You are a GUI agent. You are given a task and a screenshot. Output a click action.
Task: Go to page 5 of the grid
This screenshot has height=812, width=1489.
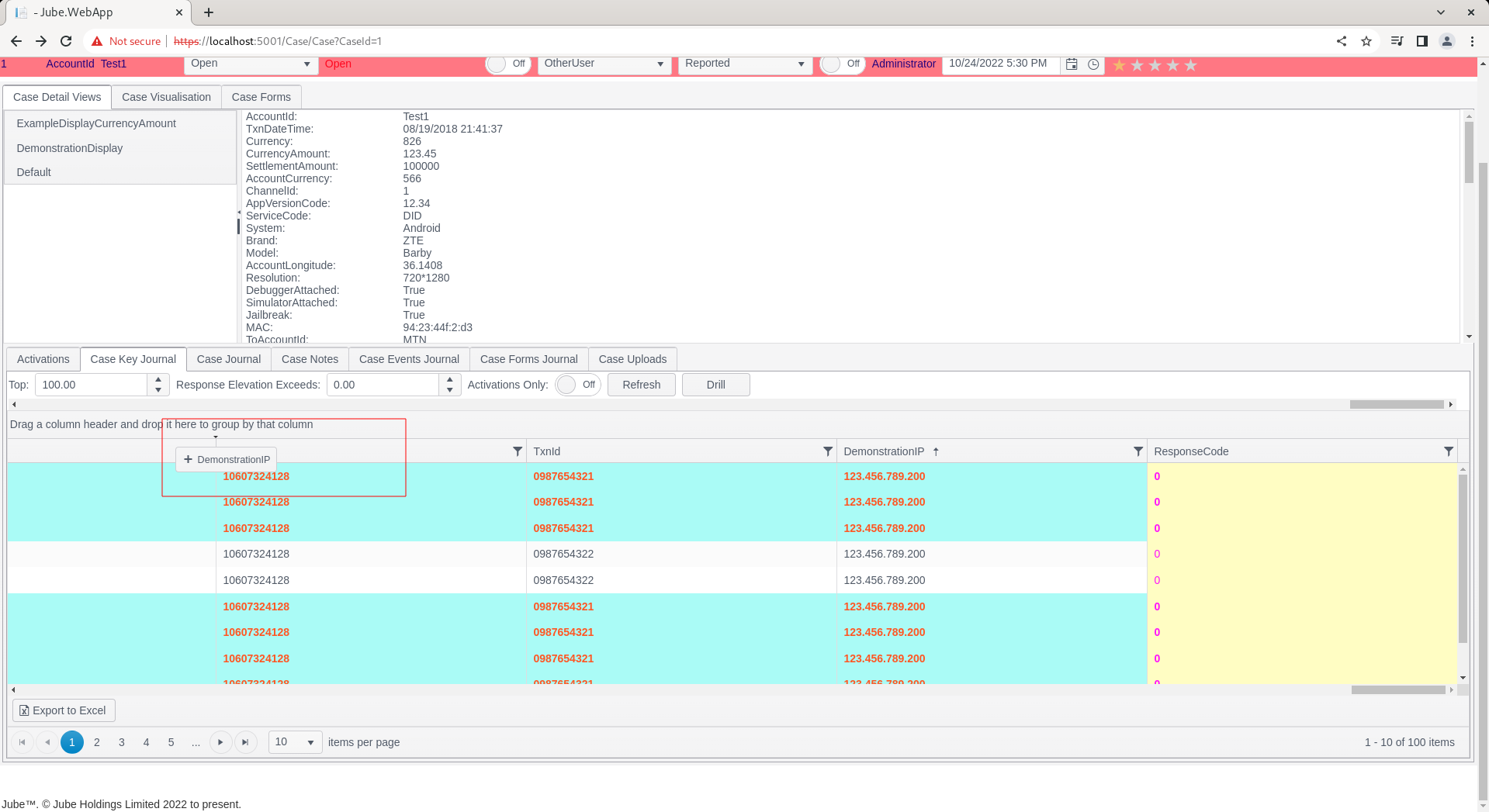[x=171, y=742]
